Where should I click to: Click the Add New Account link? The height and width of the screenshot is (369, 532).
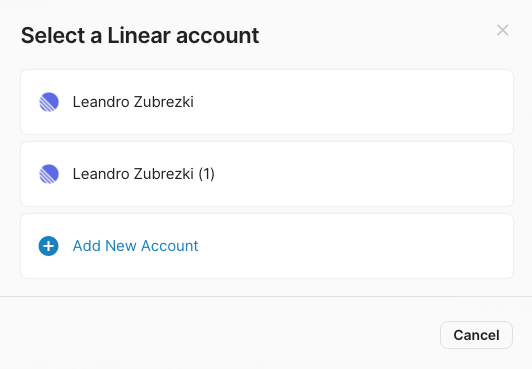[x=135, y=246]
